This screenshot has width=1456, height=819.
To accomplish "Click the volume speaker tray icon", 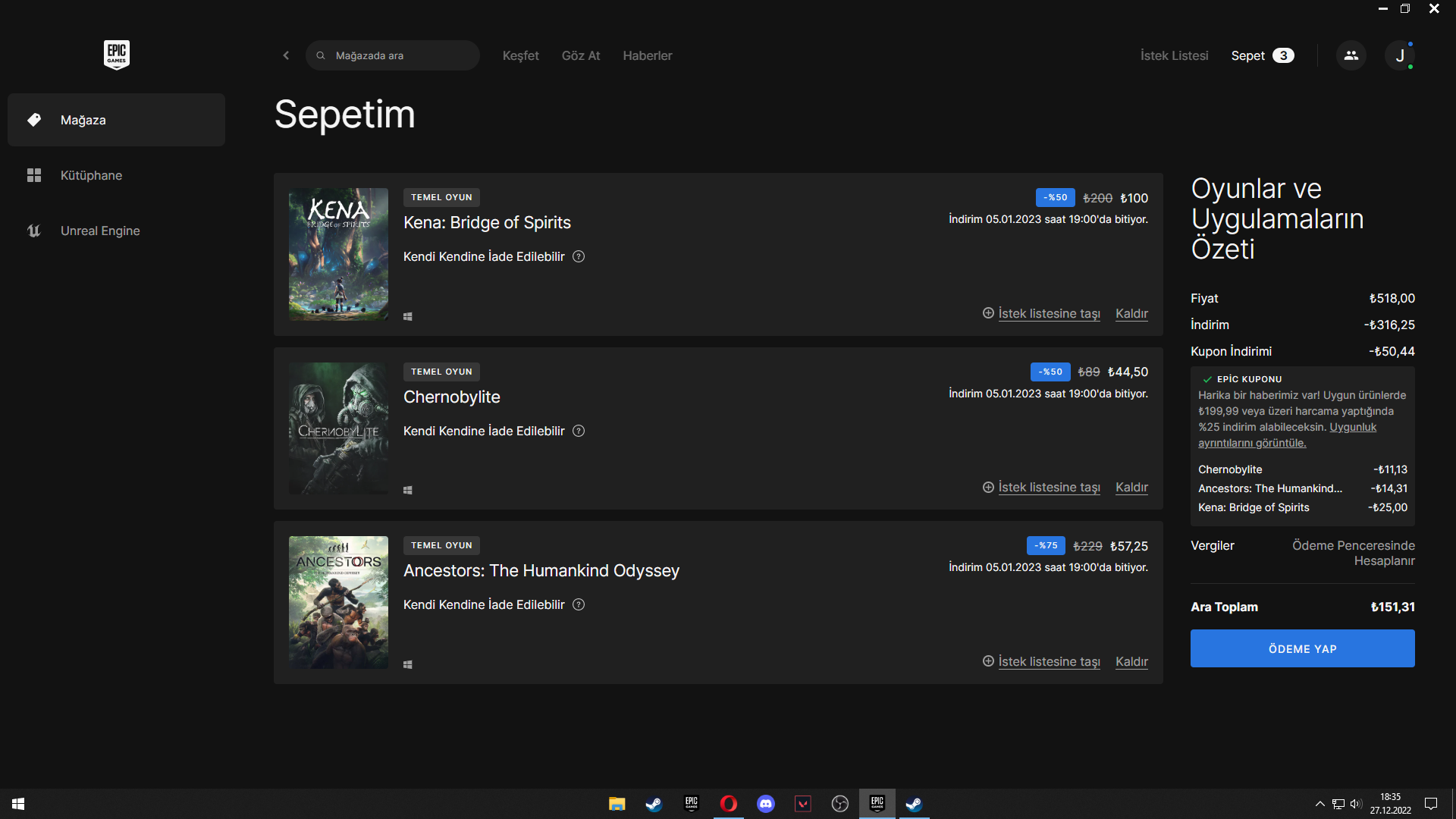I will [x=1356, y=804].
